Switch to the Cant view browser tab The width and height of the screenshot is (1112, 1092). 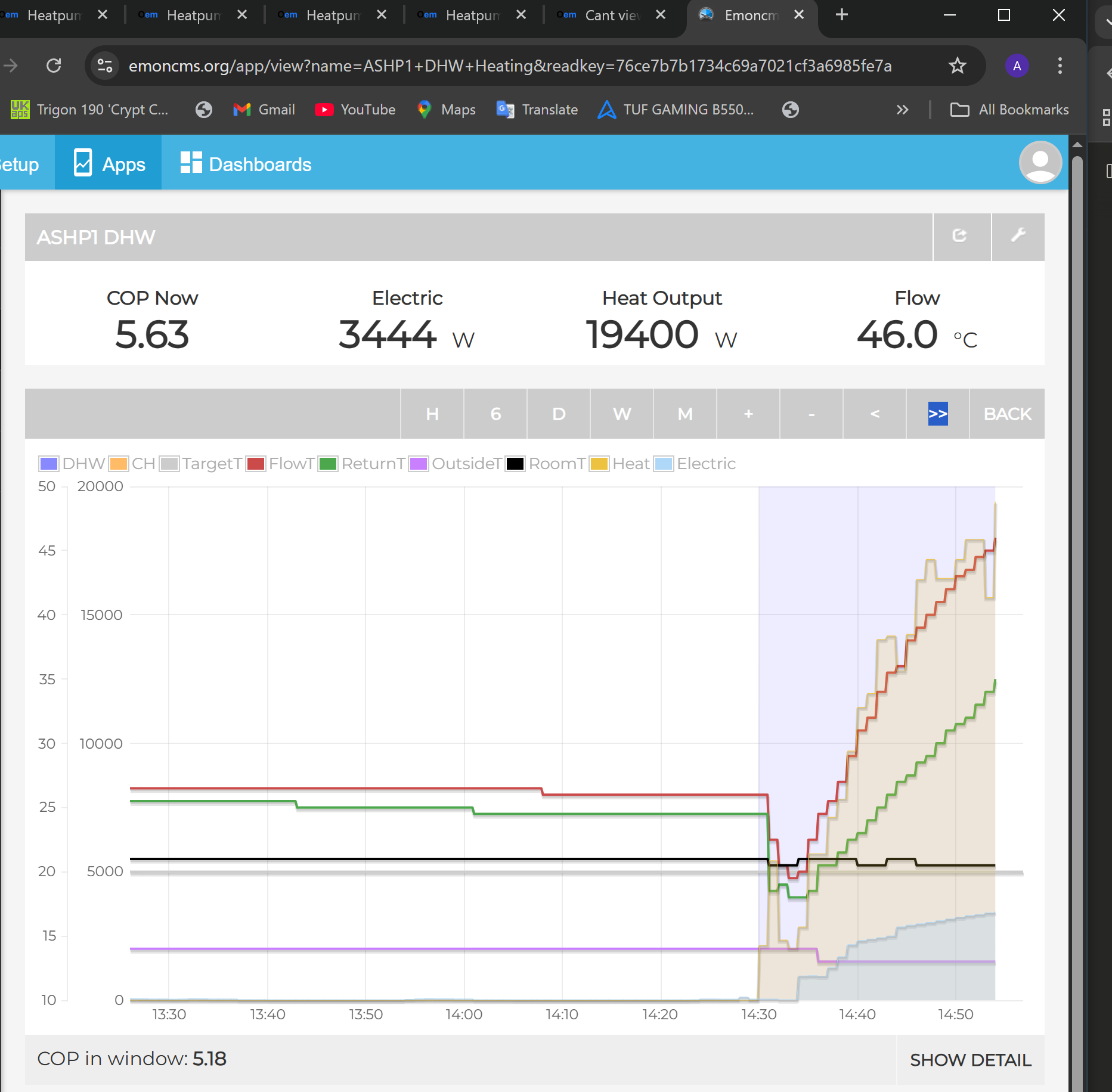point(611,15)
